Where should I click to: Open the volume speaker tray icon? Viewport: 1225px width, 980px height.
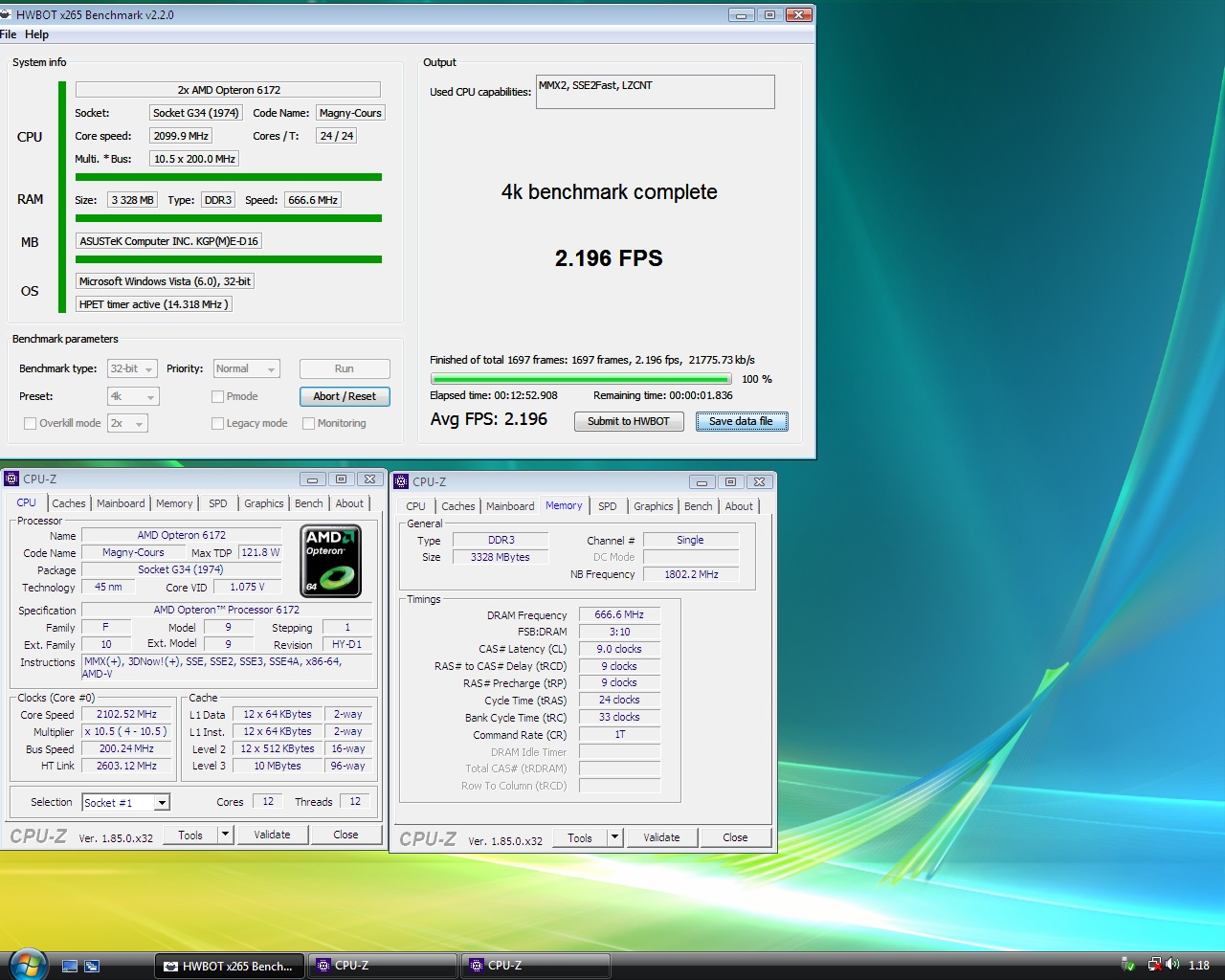coord(1172,965)
